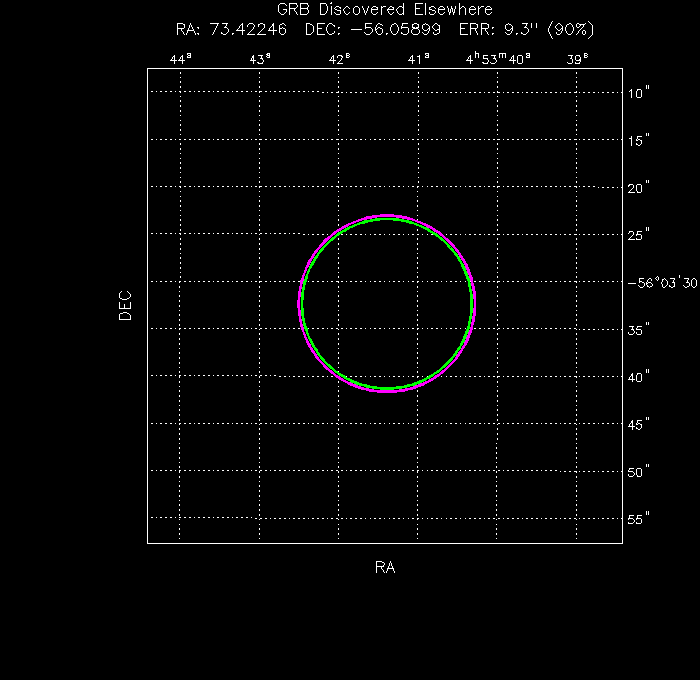Click the 40" declination tick label
700x680 pixels.
[638, 377]
